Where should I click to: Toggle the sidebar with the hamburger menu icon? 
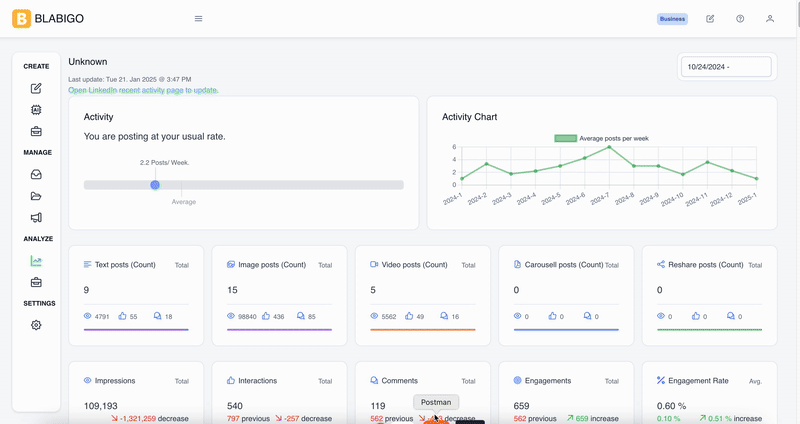point(198,19)
